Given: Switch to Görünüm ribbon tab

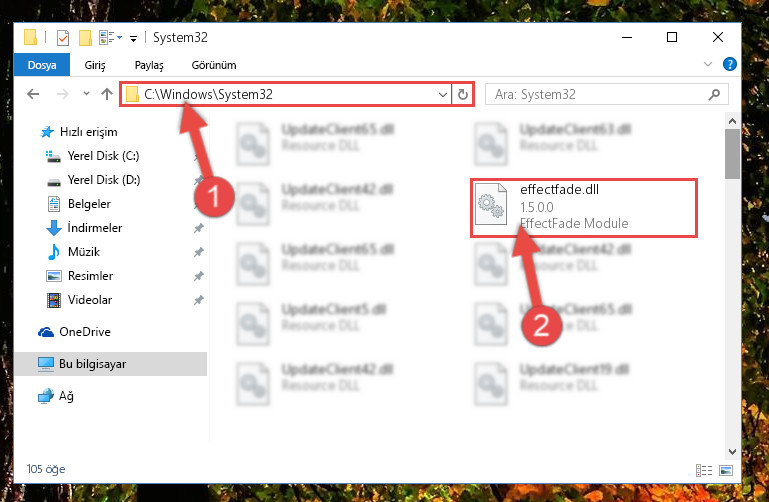Looking at the screenshot, I should (x=214, y=65).
